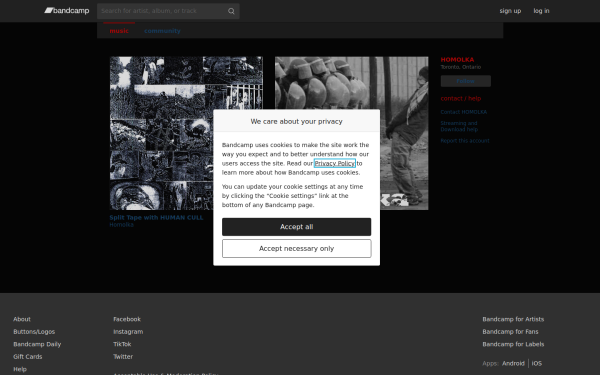
Task: Open the About footer link
Action: click(x=22, y=319)
